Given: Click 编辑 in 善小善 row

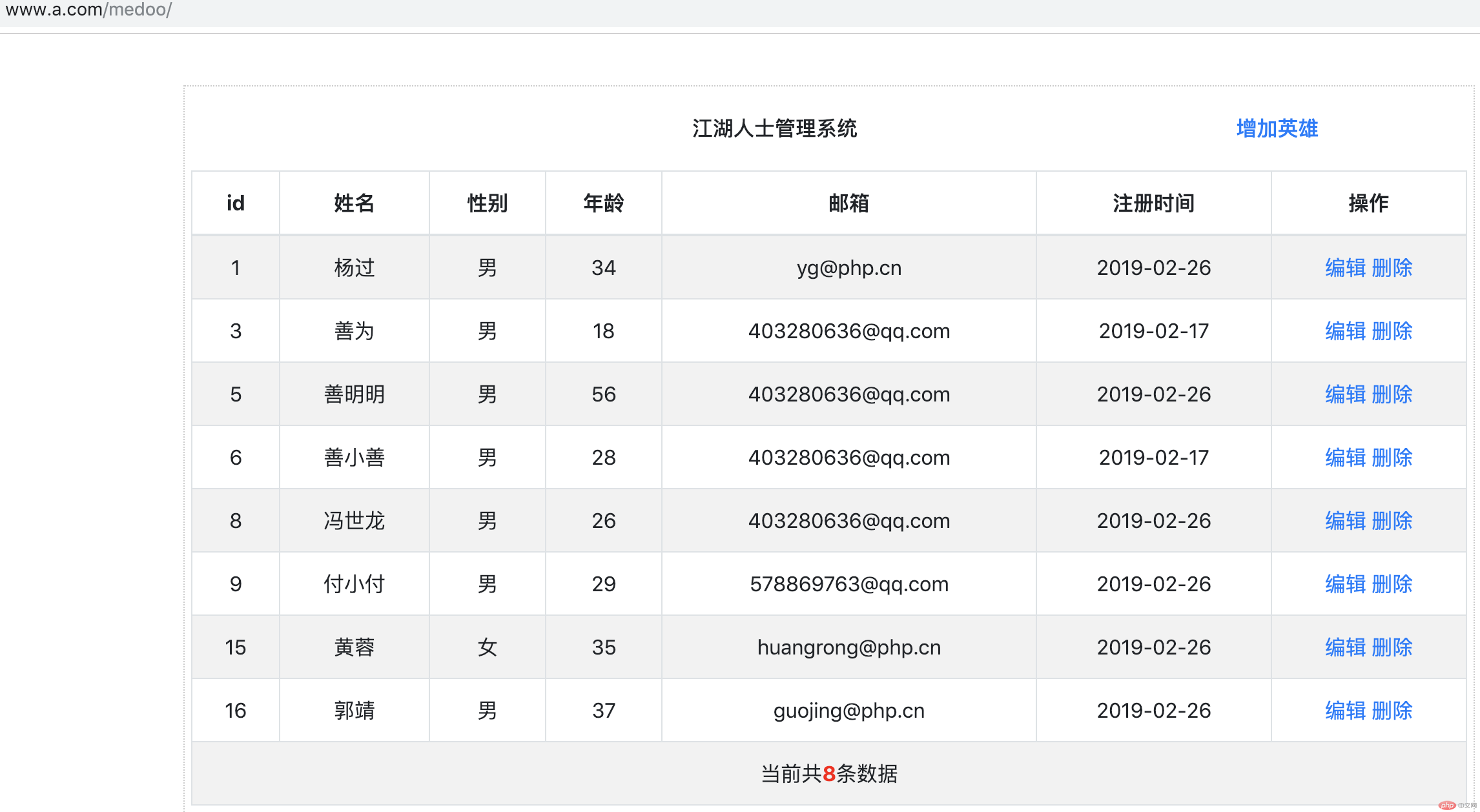Looking at the screenshot, I should (x=1345, y=458).
